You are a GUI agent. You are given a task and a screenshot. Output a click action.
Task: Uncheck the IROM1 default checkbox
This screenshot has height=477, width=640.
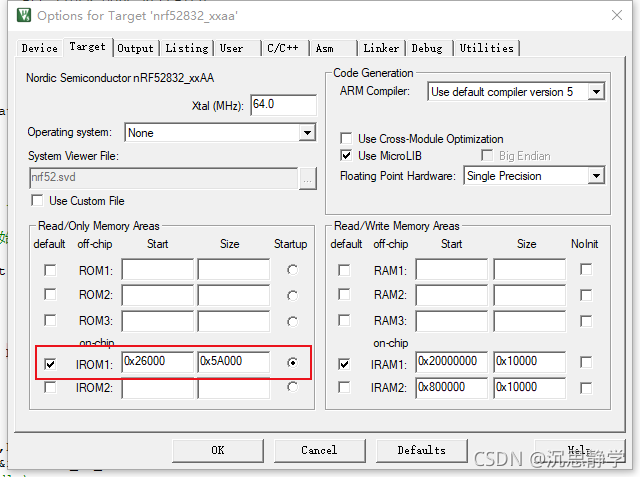50,364
